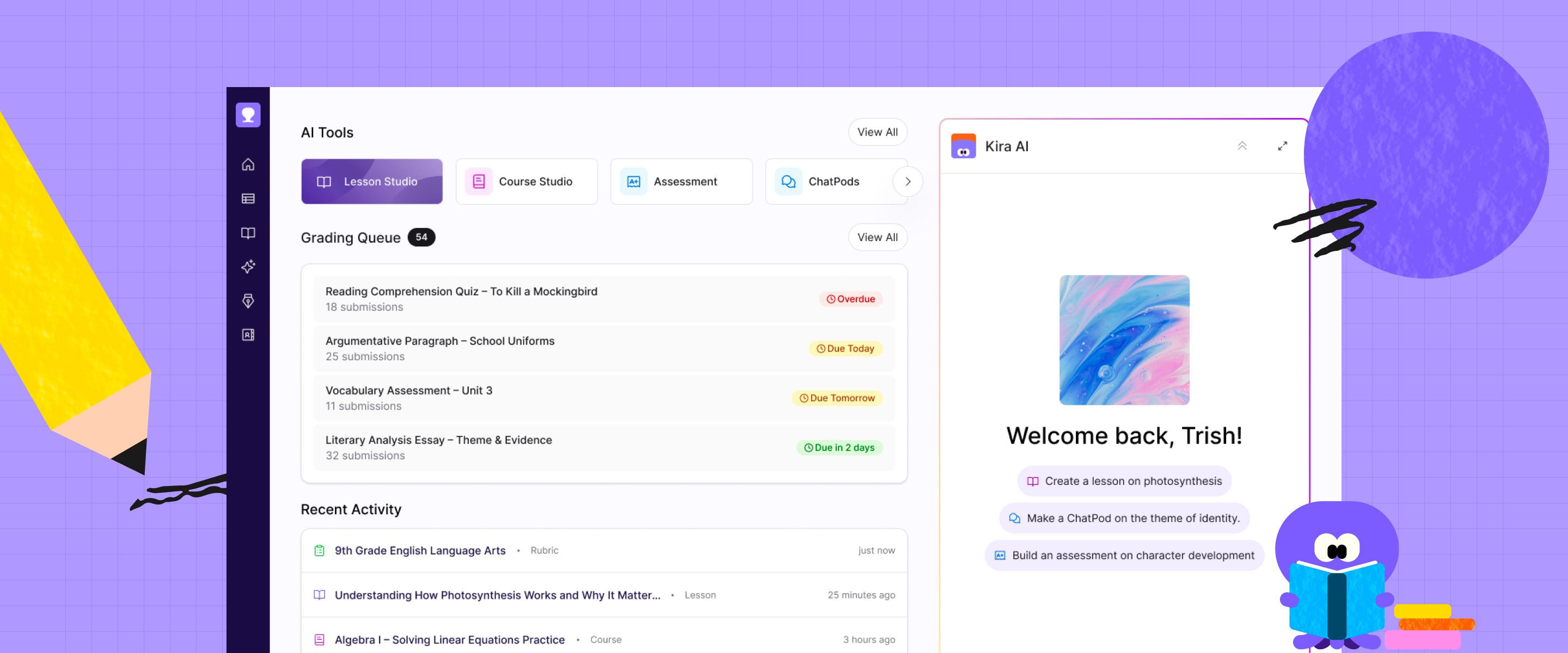Click View All for Grading Queue
Screen dimensions: 1568x653
tap(877, 237)
